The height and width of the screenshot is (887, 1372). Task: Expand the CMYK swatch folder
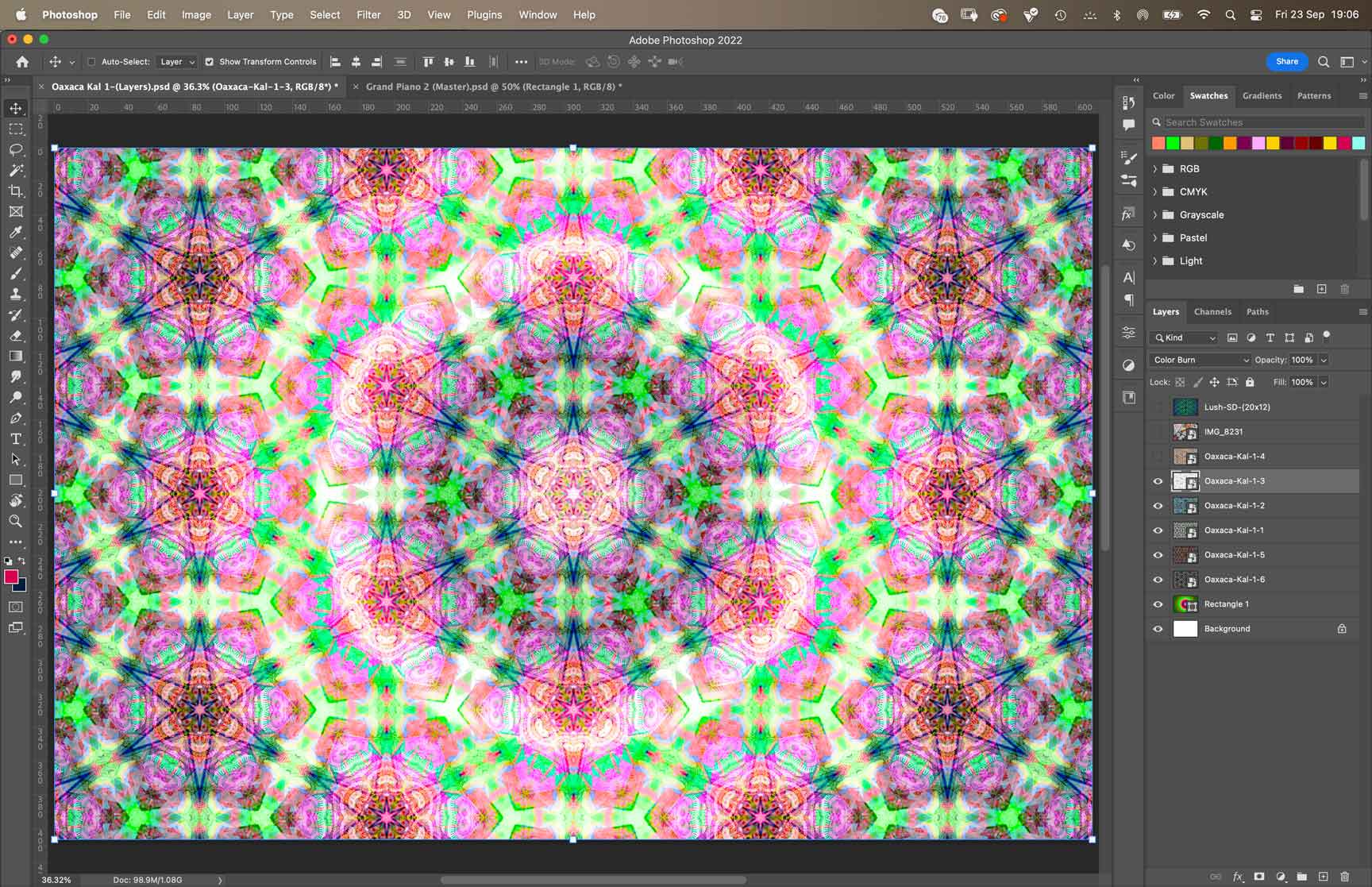point(1155,191)
